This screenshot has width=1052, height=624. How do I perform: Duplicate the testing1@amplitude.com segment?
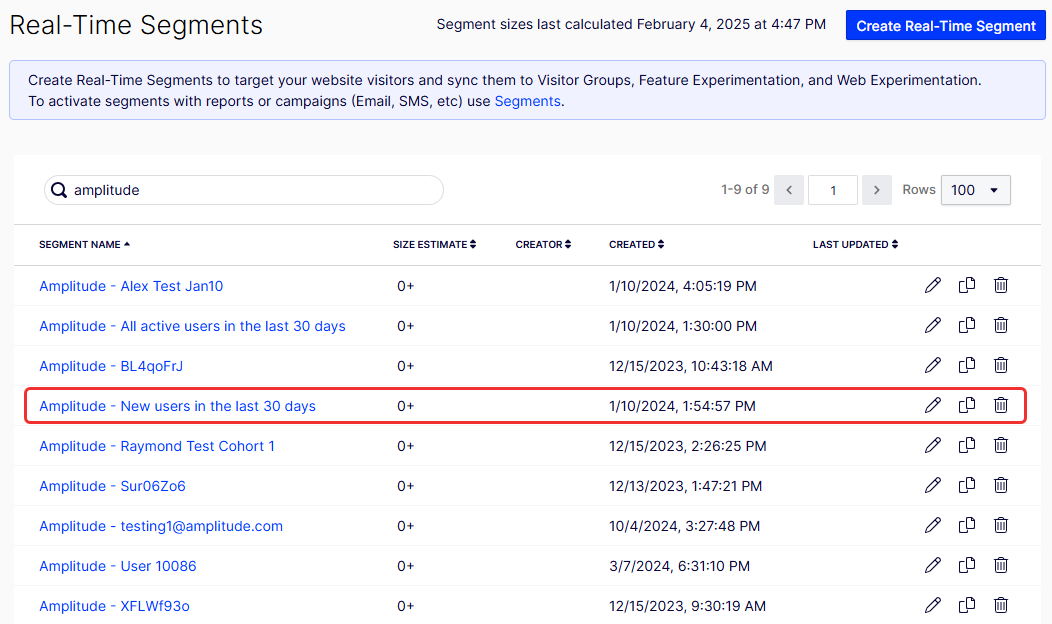click(967, 525)
